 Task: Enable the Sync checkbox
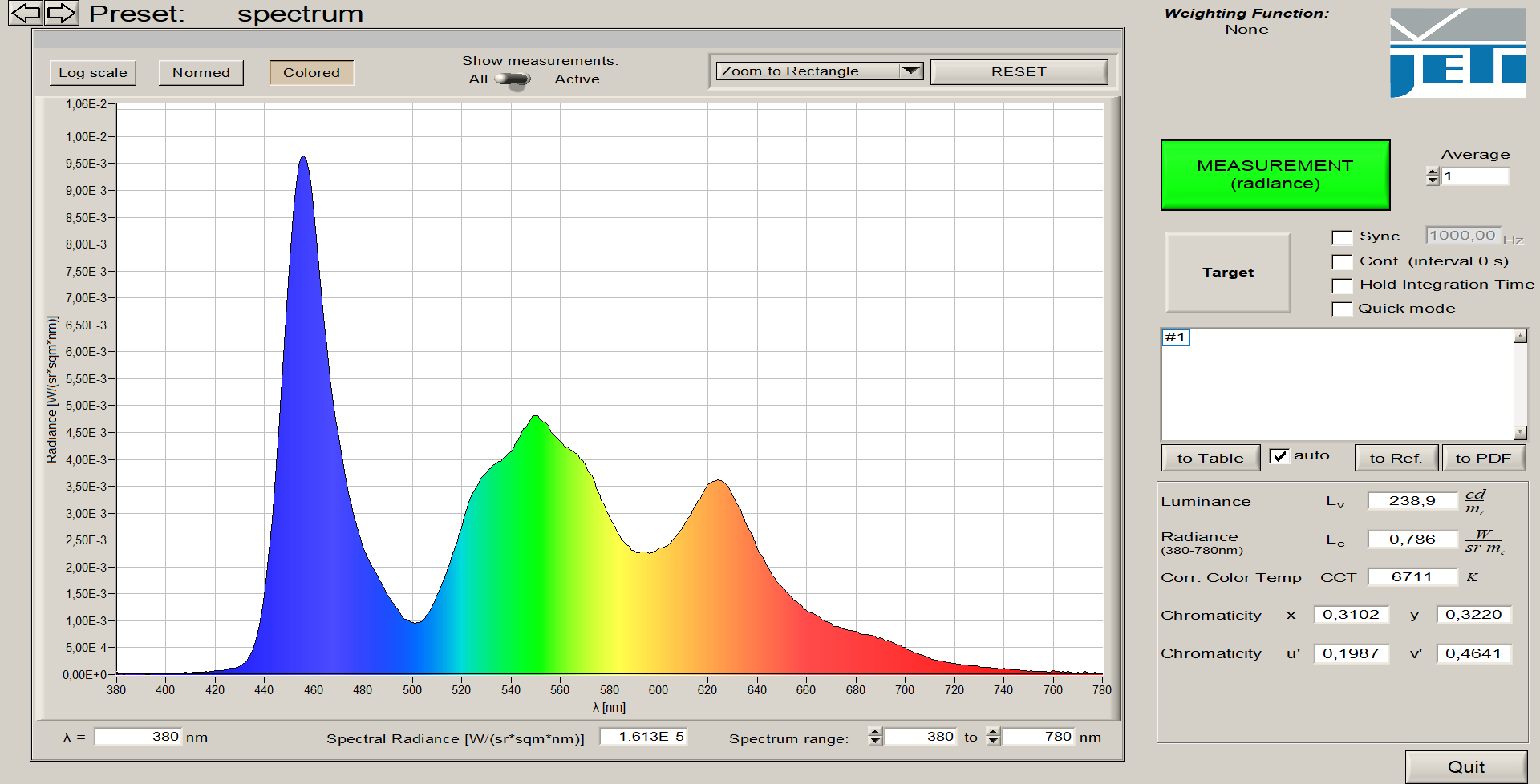point(1342,237)
